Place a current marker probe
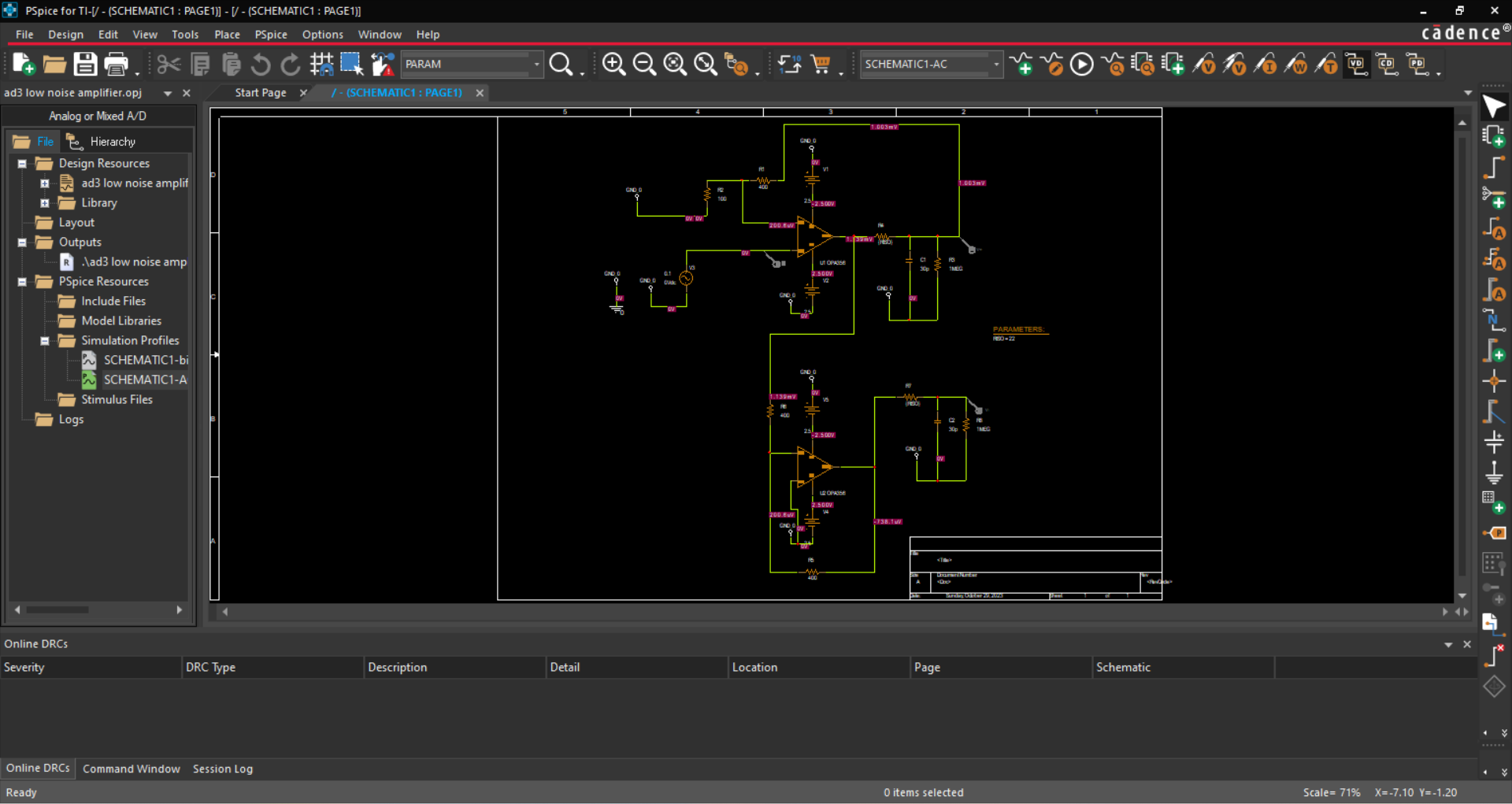The image size is (1512, 804). (x=1265, y=65)
